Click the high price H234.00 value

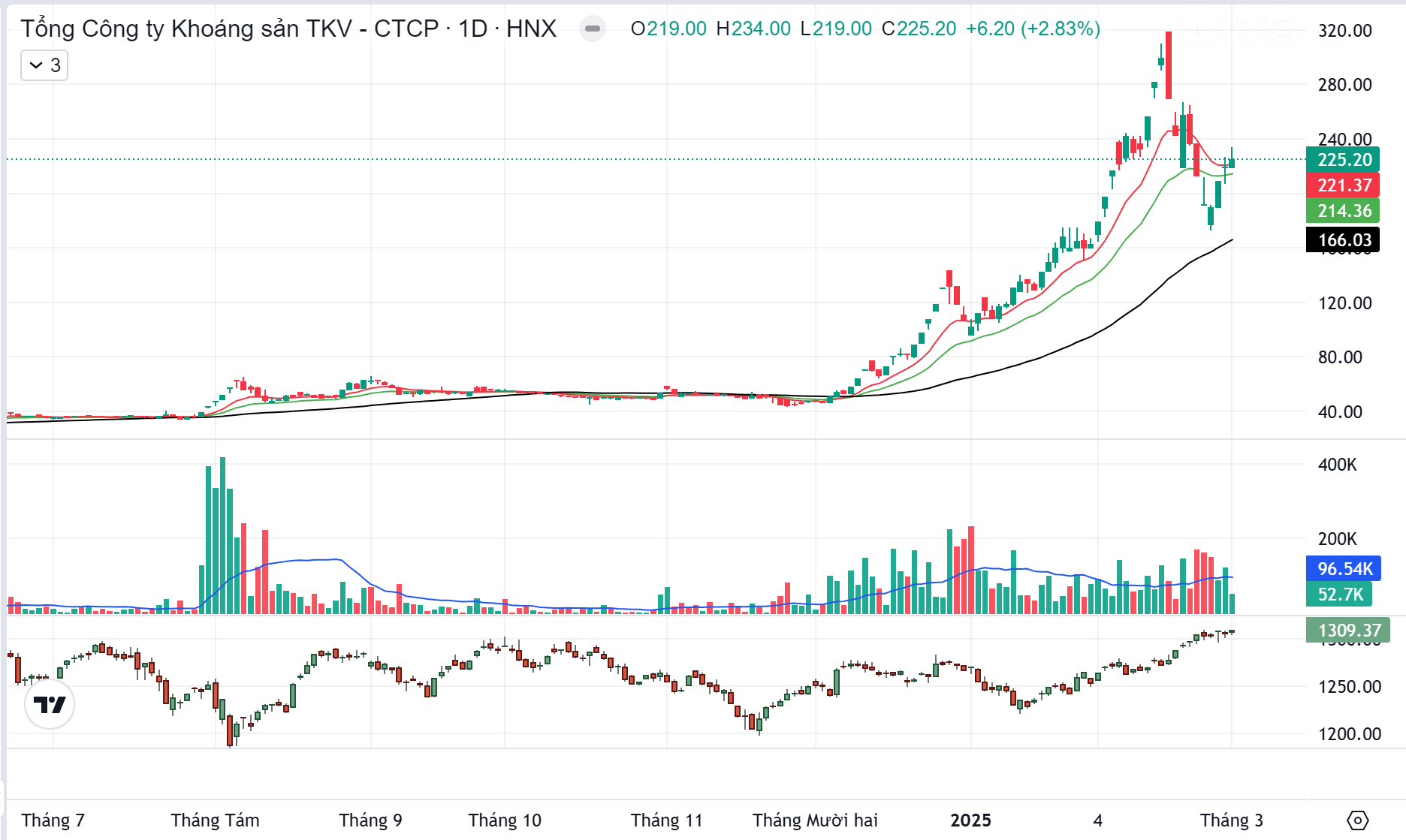(753, 29)
